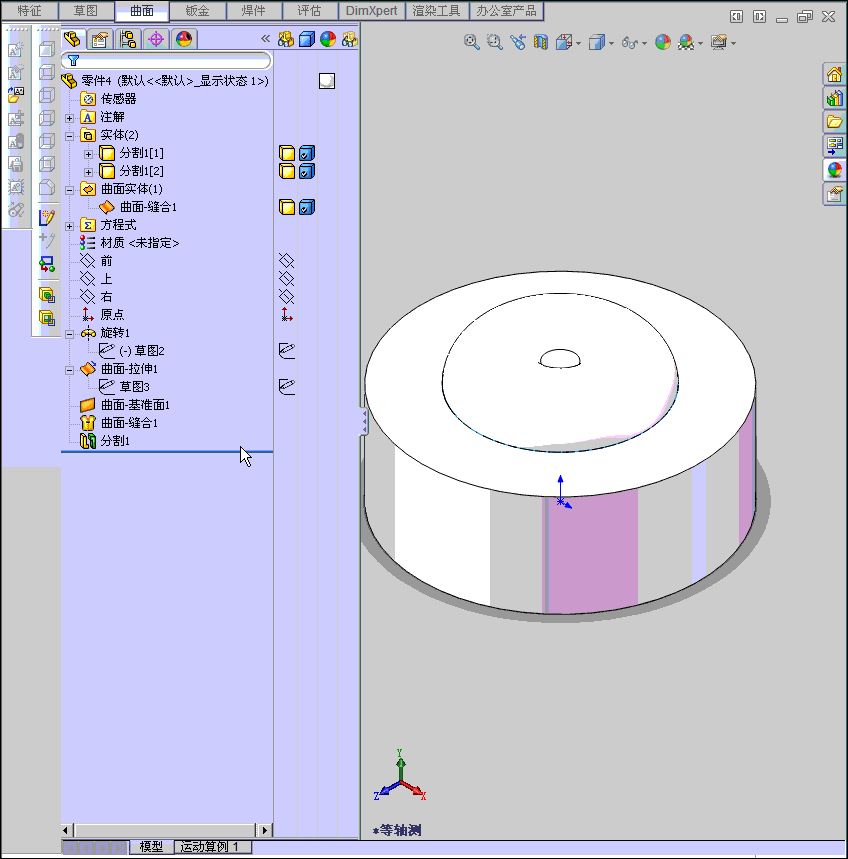
Task: Switch to the DimXpertManager crosshair icon tab
Action: (x=156, y=39)
